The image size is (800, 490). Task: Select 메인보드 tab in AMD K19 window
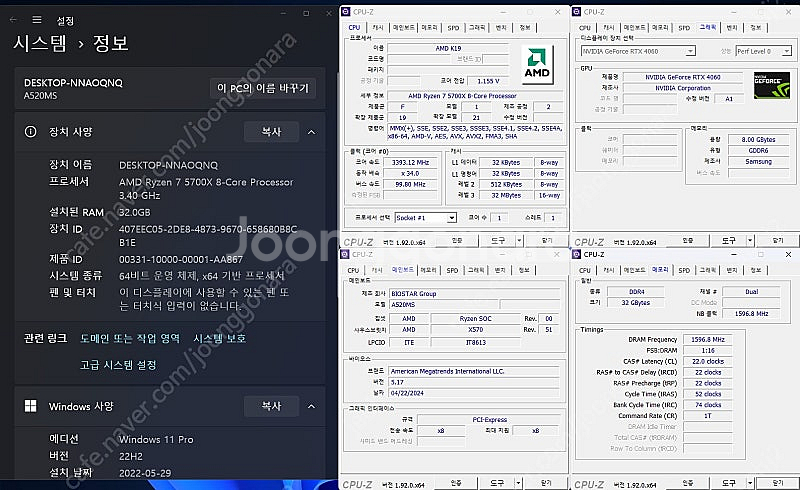click(404, 28)
